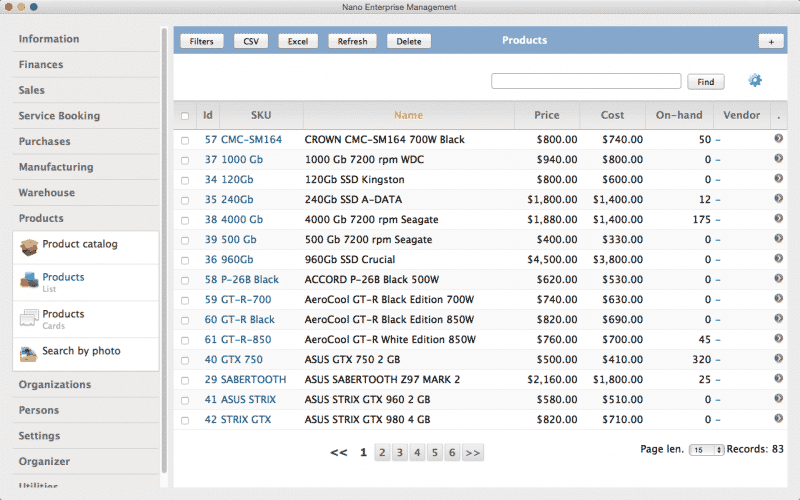
Task: Open the gear settings icon near Find
Action: coord(755,81)
